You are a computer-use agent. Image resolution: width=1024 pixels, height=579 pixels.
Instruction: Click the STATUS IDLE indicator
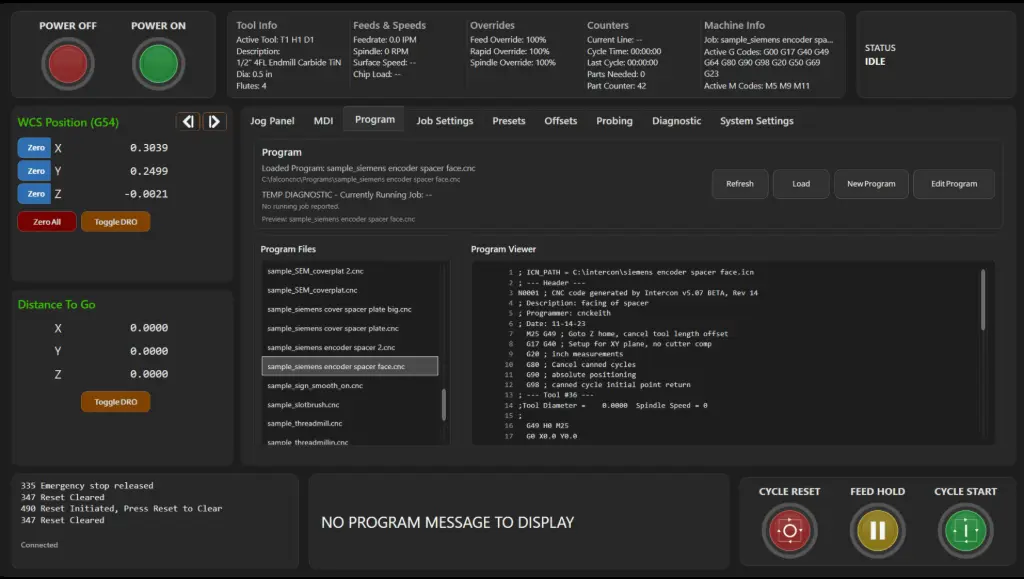click(880, 55)
